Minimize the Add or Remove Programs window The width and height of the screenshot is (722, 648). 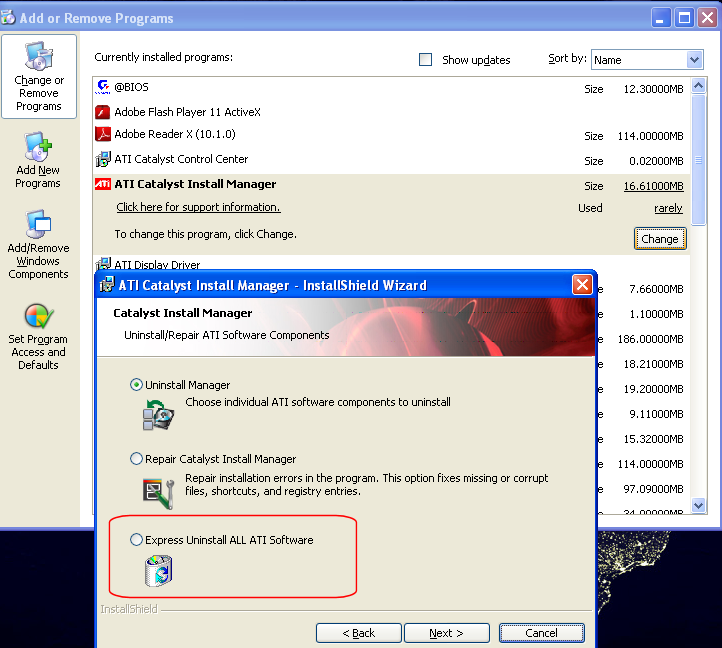pos(660,18)
